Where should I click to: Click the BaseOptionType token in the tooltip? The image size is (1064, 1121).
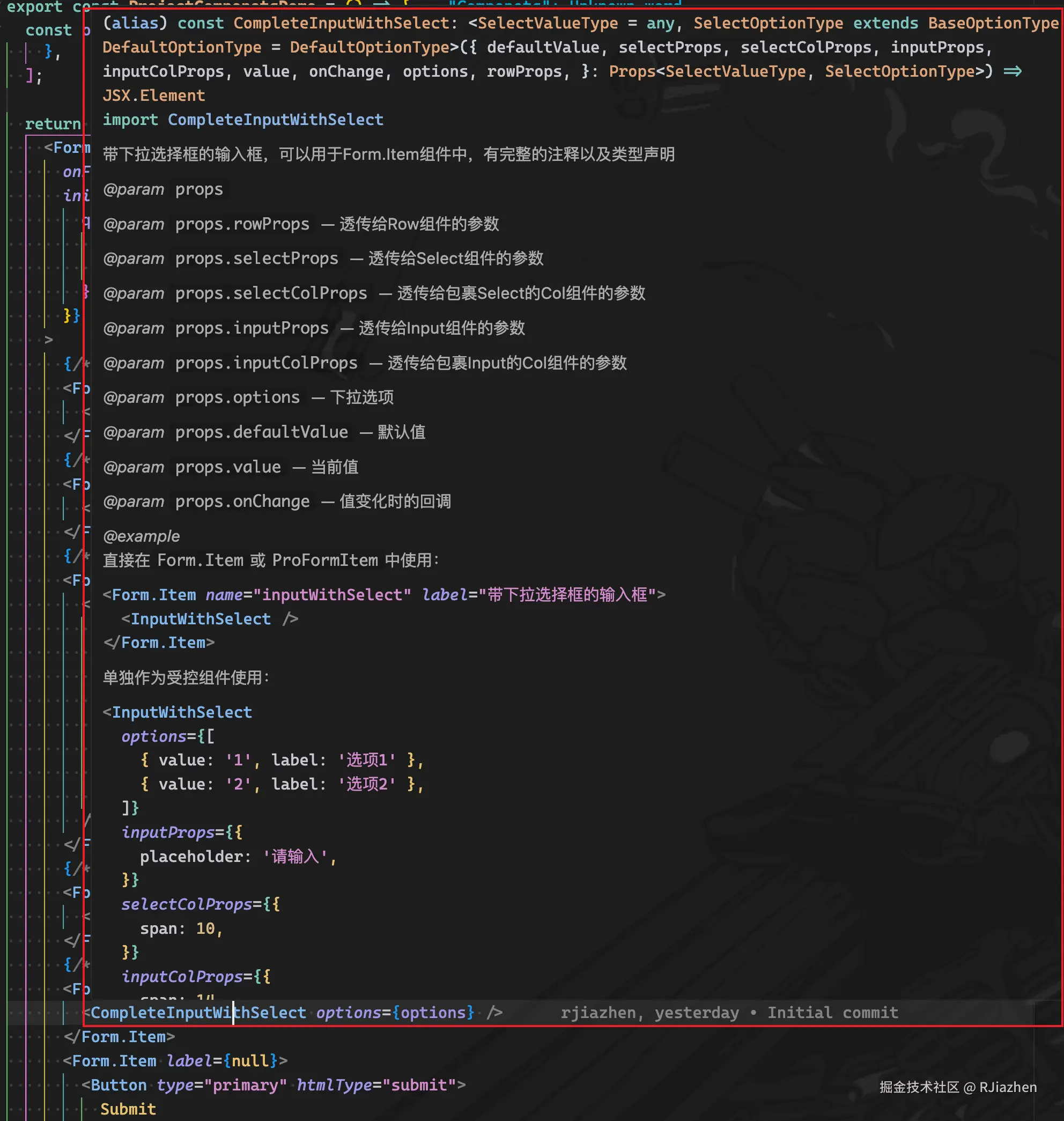click(x=993, y=23)
